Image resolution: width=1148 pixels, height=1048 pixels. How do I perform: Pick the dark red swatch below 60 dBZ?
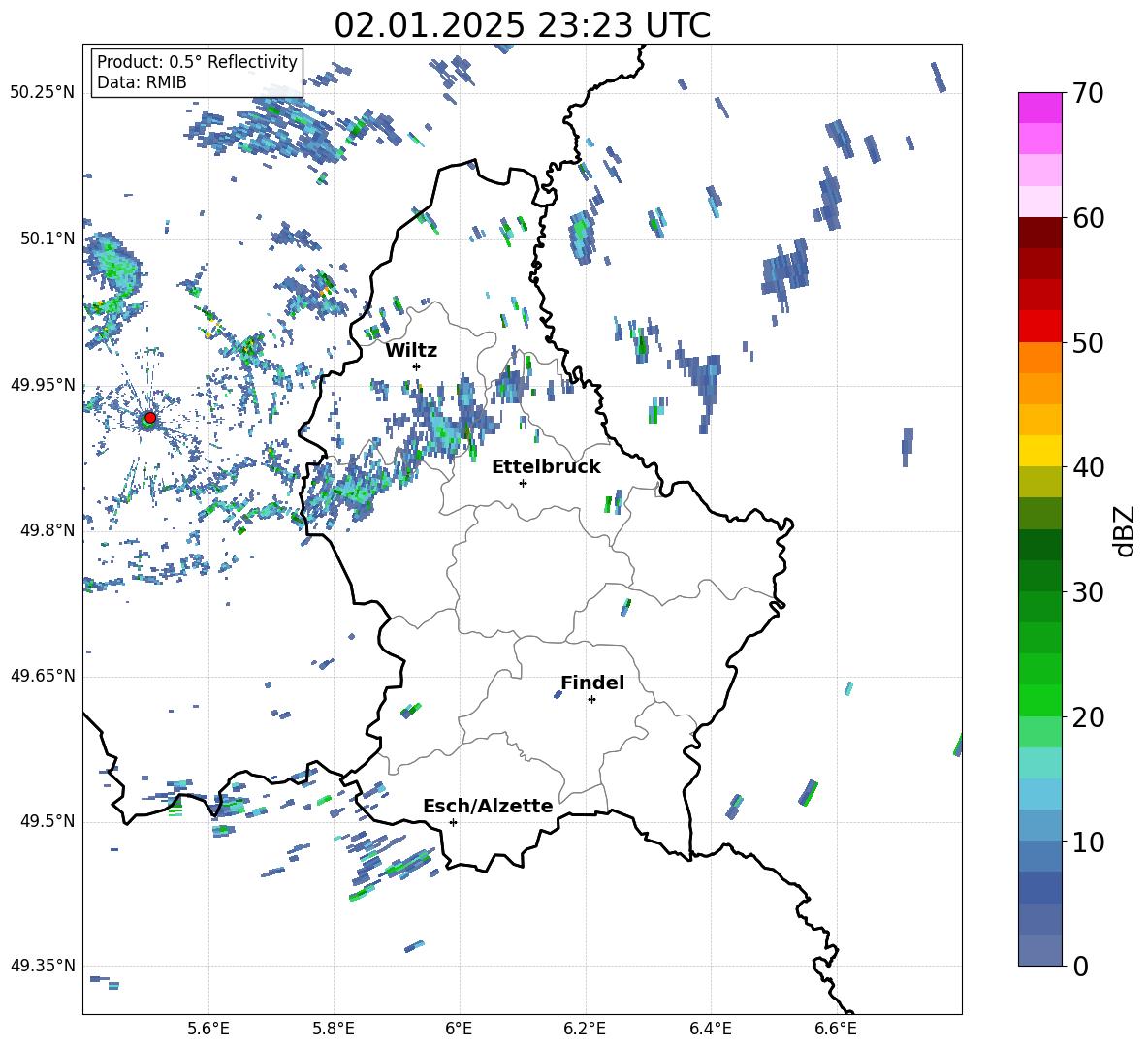(x=1040, y=233)
